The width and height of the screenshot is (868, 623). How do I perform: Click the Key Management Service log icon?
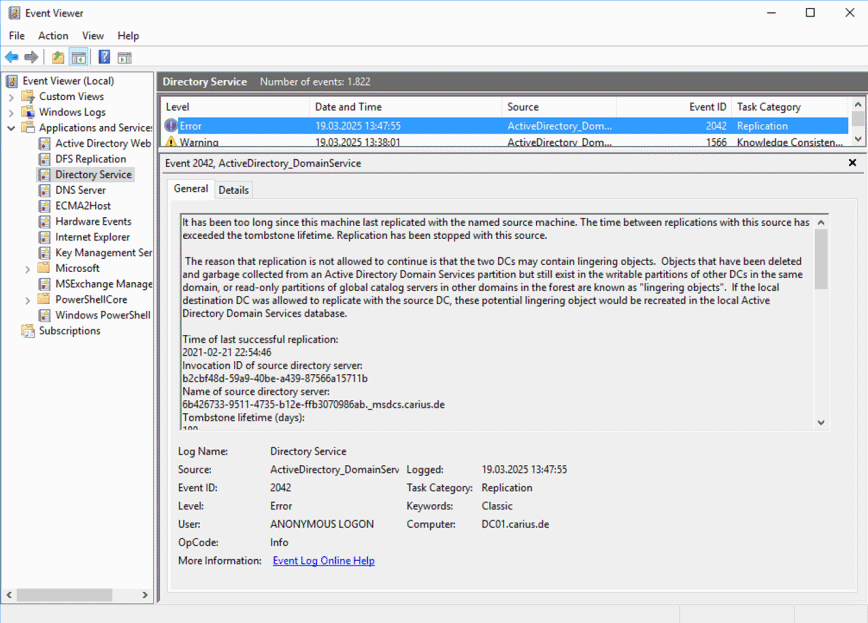tap(45, 253)
